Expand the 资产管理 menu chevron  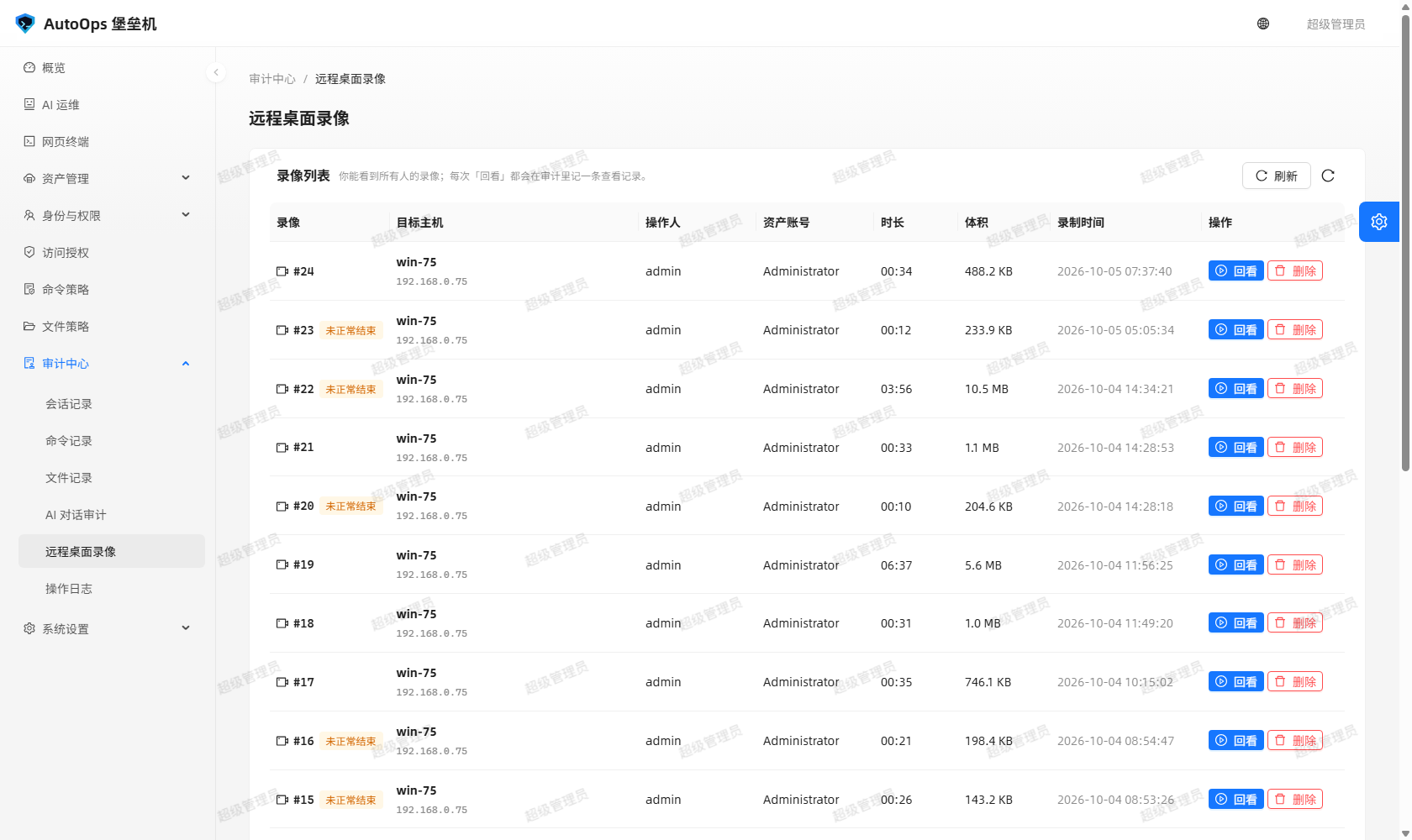tap(186, 177)
